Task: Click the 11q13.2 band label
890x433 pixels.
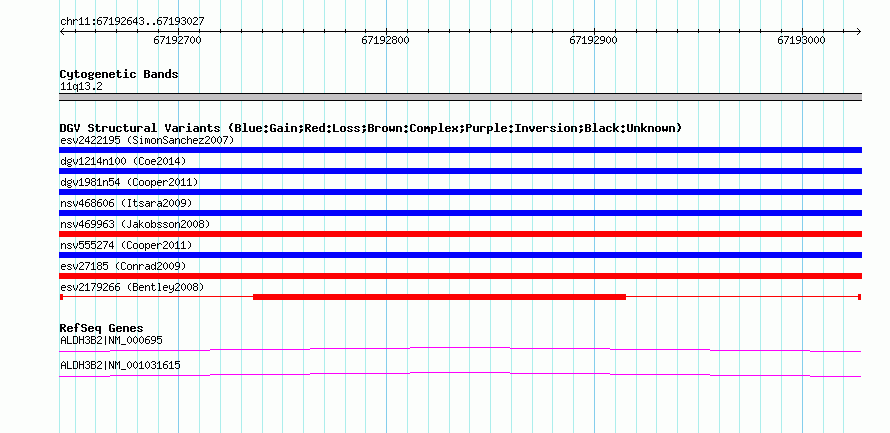Action: click(81, 87)
